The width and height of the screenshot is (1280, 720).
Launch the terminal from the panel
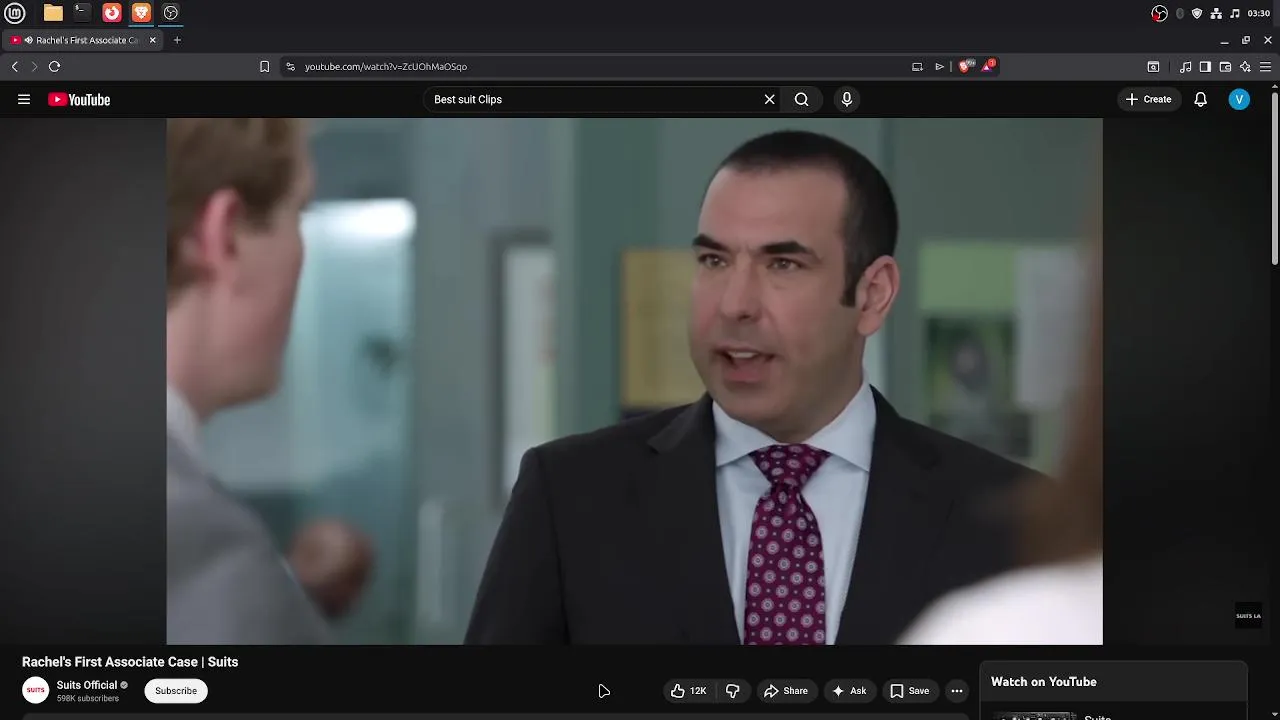point(82,13)
